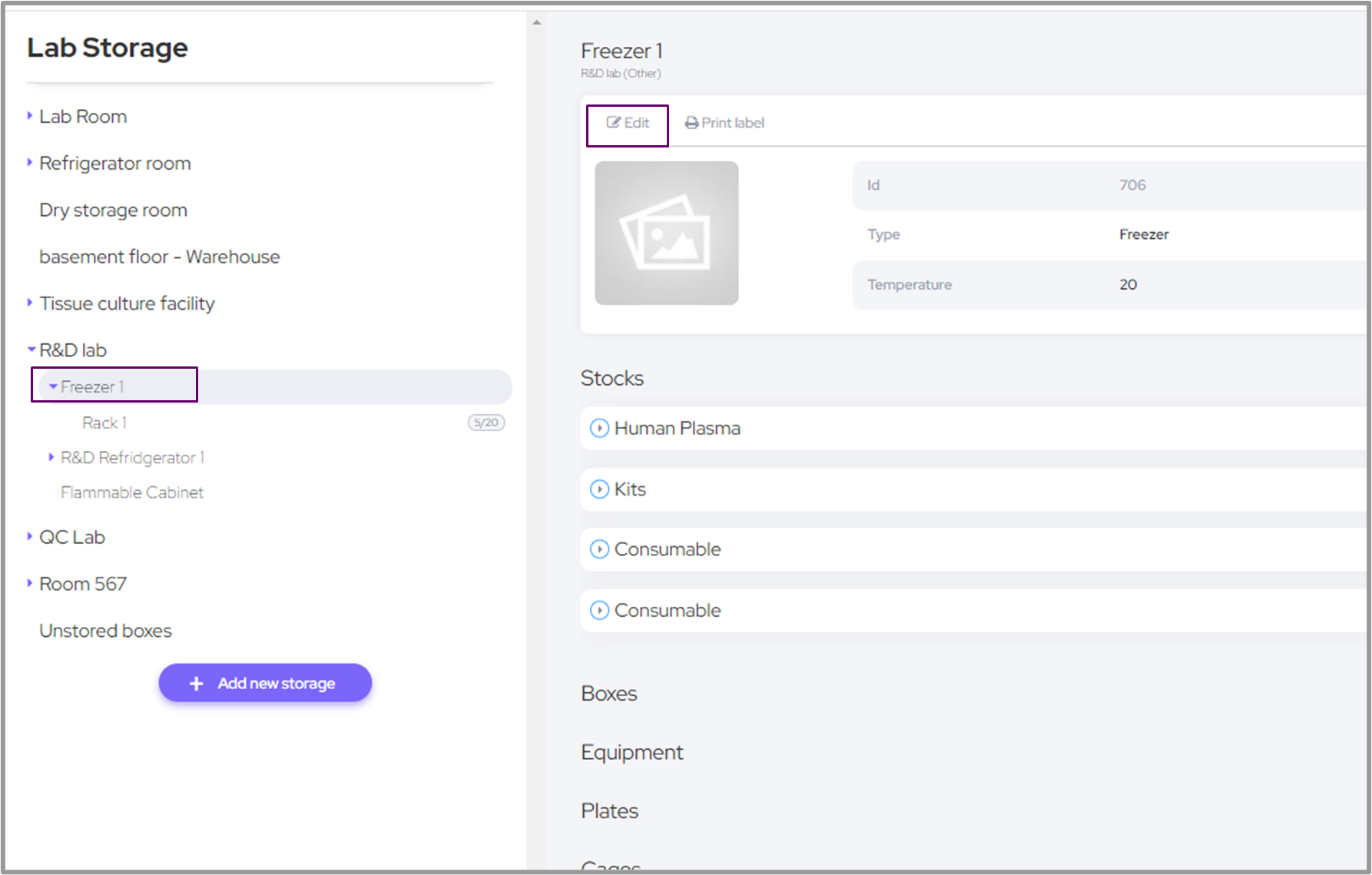
Task: Expand the Refrigerator room node
Action: (30, 163)
